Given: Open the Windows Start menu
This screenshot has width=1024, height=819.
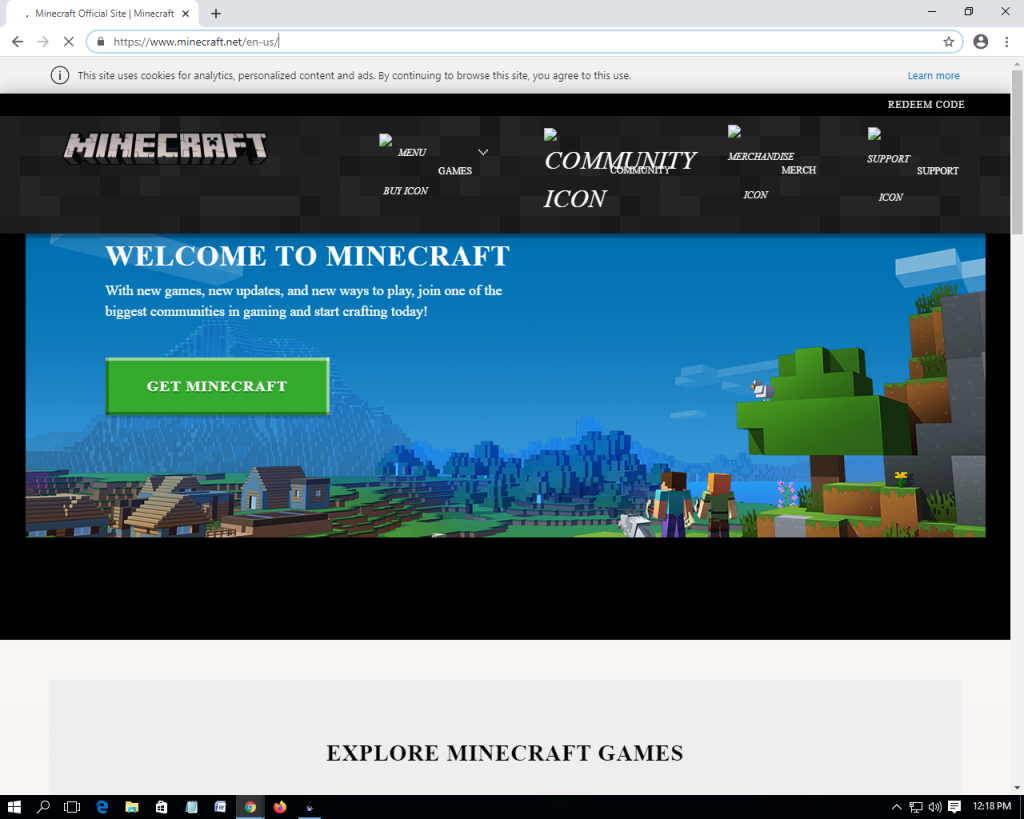Looking at the screenshot, I should click(14, 807).
